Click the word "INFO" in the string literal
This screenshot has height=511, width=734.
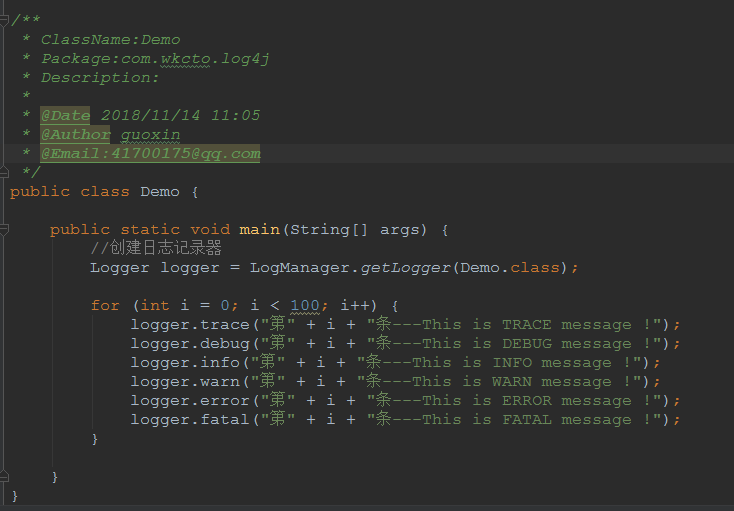tap(512, 363)
